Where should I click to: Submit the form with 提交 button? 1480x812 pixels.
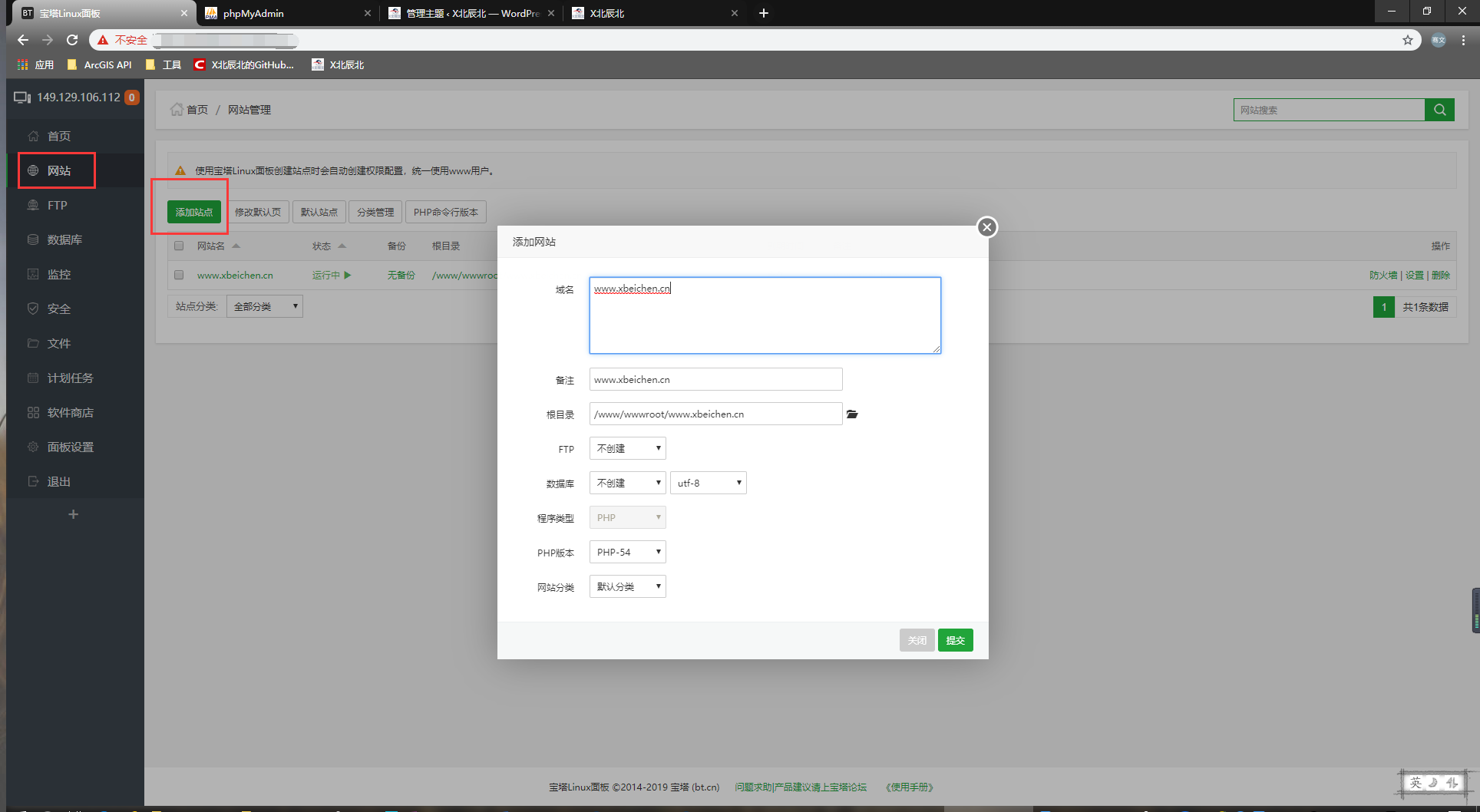955,640
